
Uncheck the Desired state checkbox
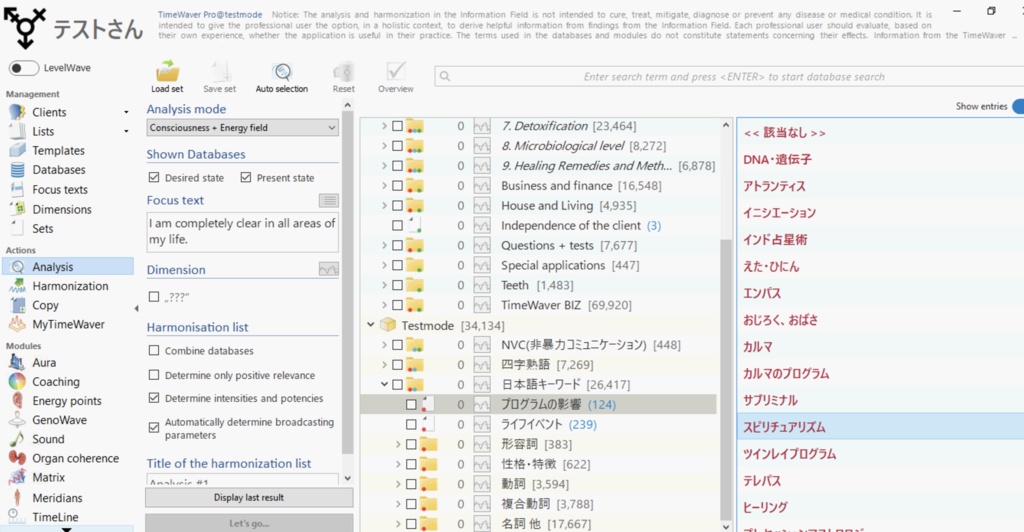click(154, 177)
